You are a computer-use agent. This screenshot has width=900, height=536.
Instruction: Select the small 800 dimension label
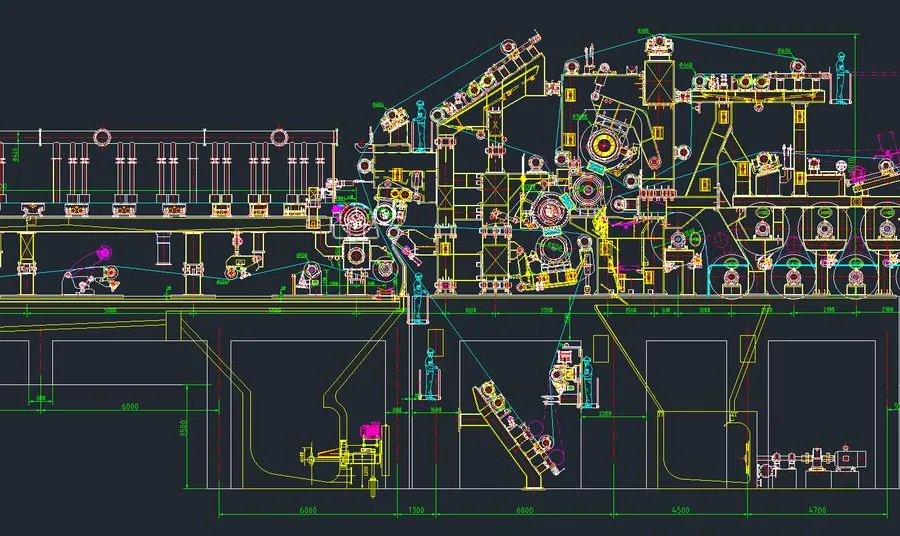(x=41, y=398)
